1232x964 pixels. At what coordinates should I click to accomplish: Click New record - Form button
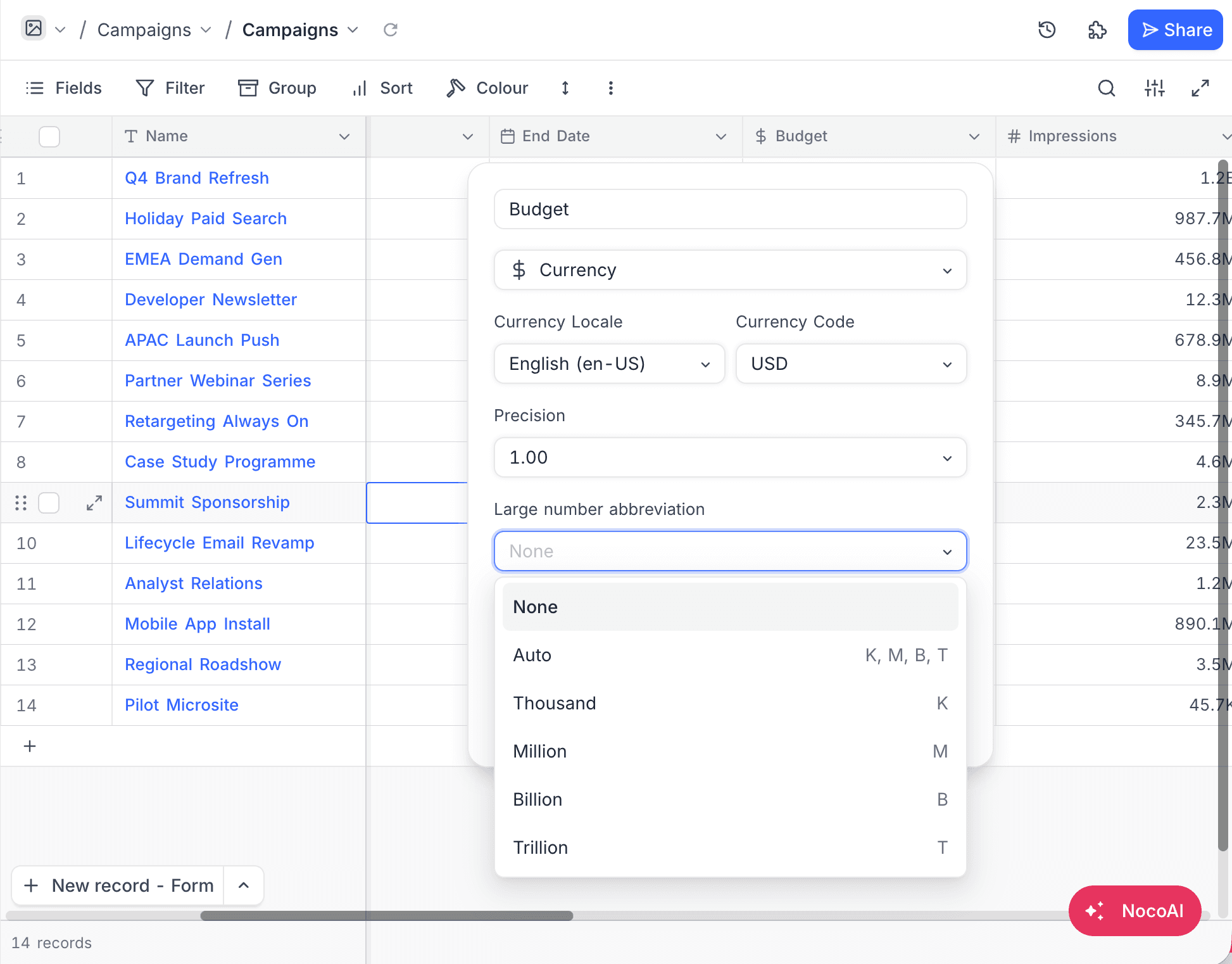tap(118, 885)
